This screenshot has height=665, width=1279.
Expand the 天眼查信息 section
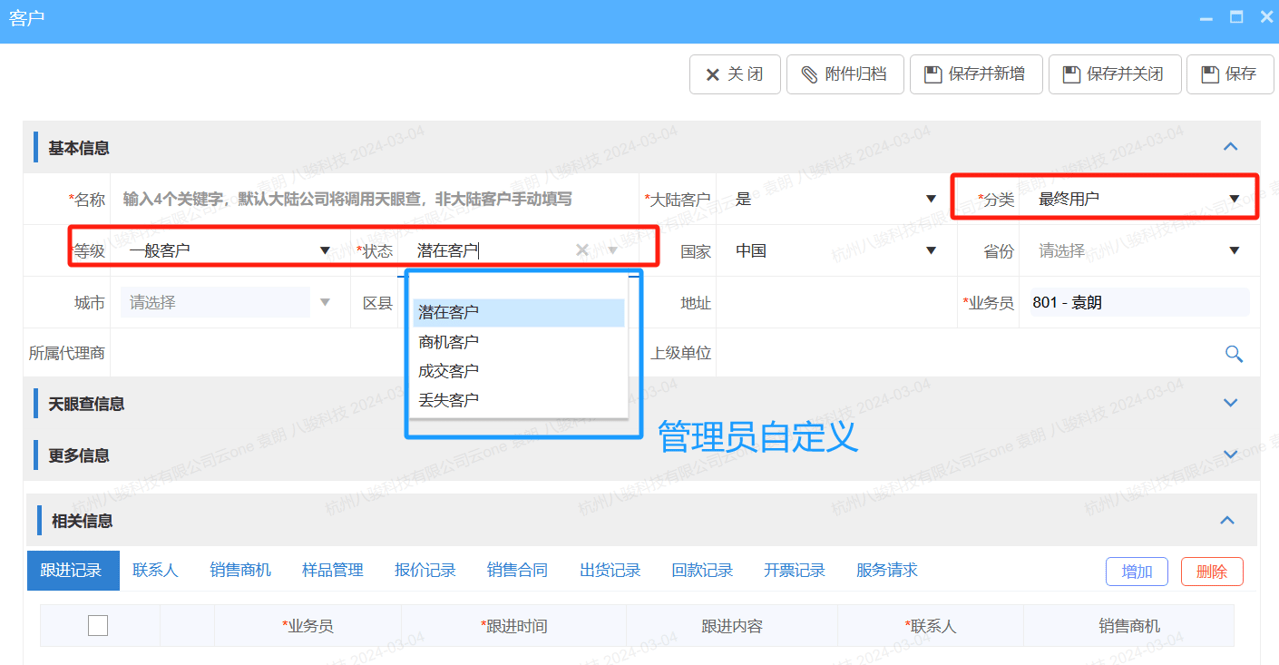(1230, 403)
